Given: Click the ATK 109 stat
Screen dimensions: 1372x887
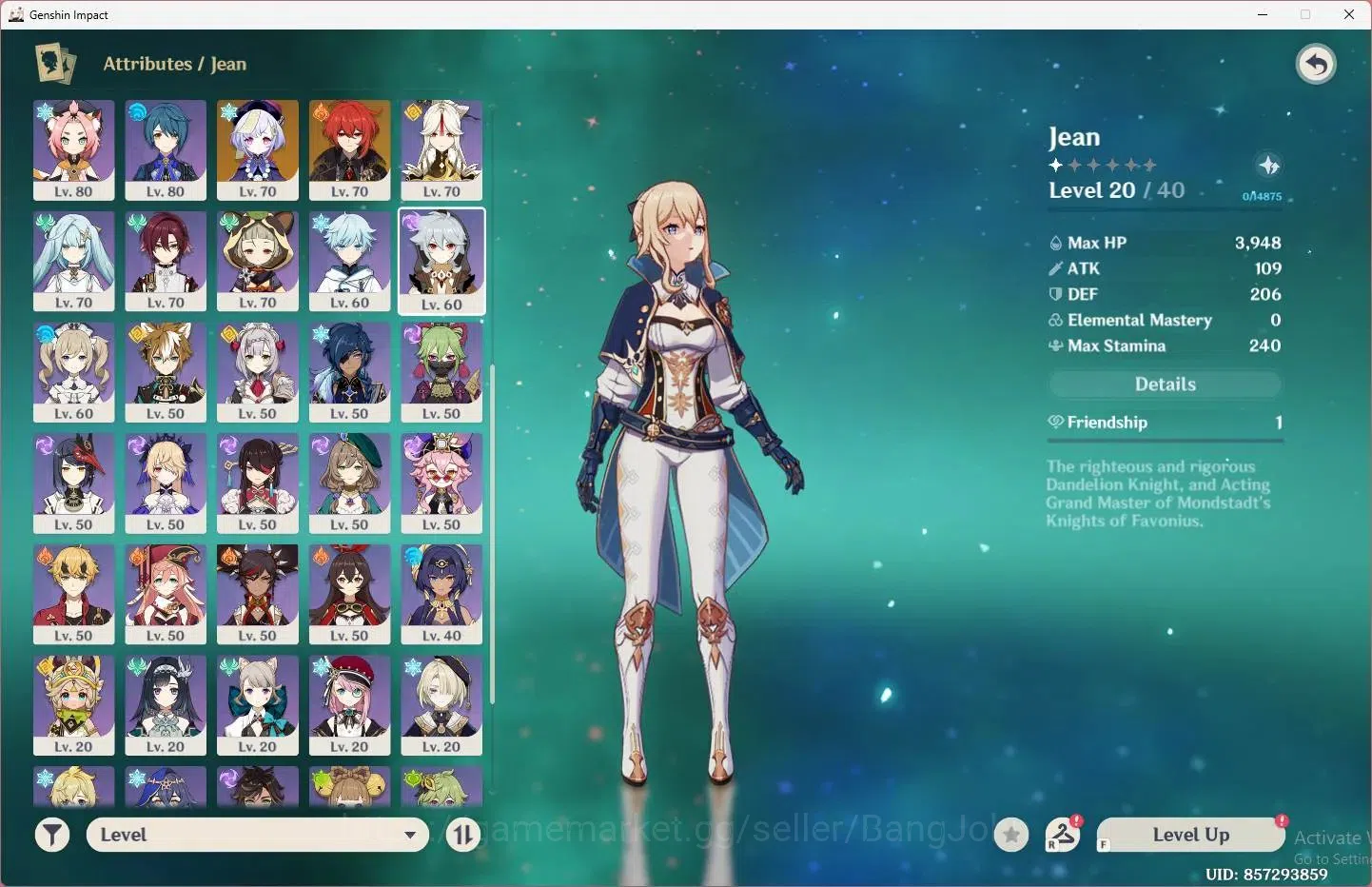Looking at the screenshot, I should pyautogui.click(x=1165, y=268).
